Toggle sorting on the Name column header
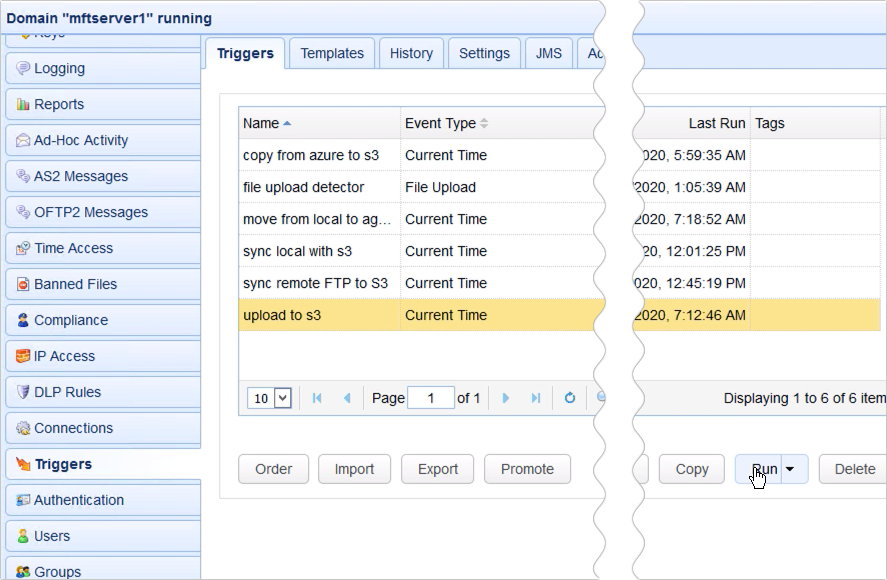The width and height of the screenshot is (887, 580). coord(265,122)
